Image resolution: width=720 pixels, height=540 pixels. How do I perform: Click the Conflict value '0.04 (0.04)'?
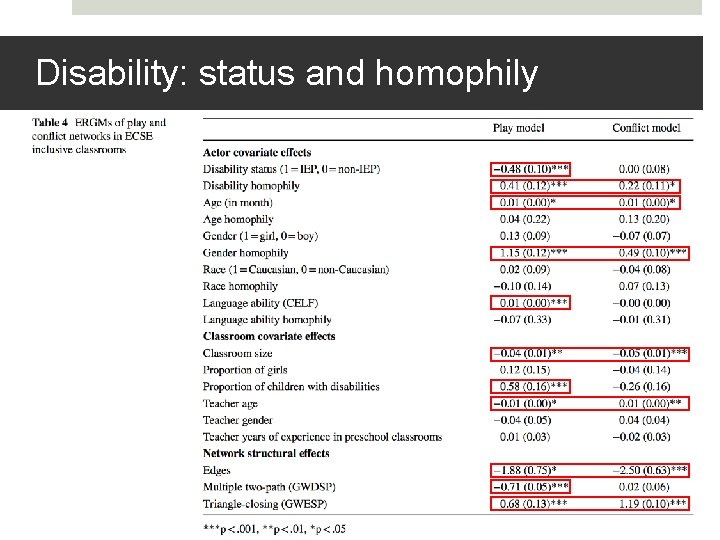point(644,420)
